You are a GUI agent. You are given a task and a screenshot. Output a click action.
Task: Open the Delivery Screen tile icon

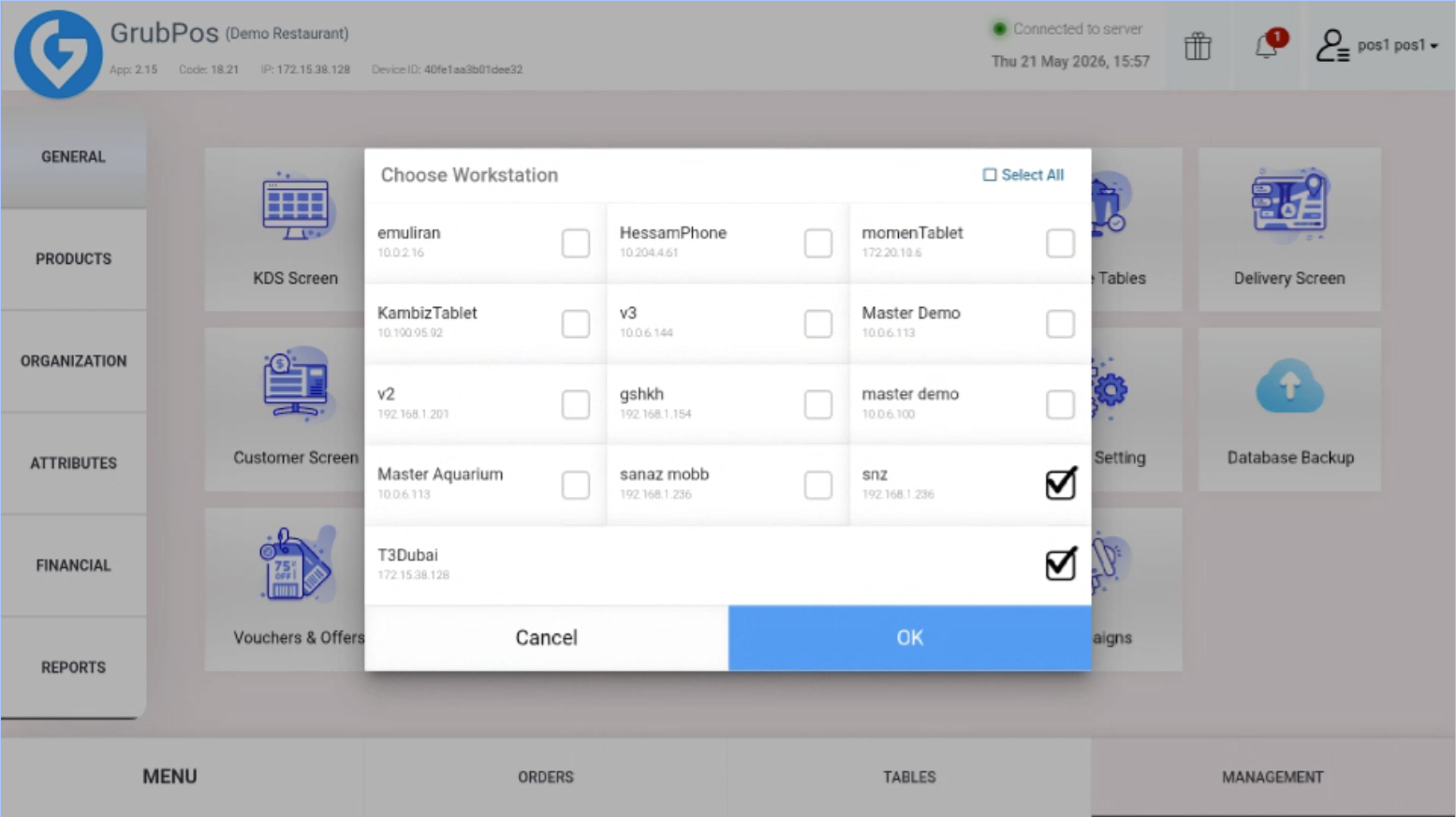pos(1289,205)
